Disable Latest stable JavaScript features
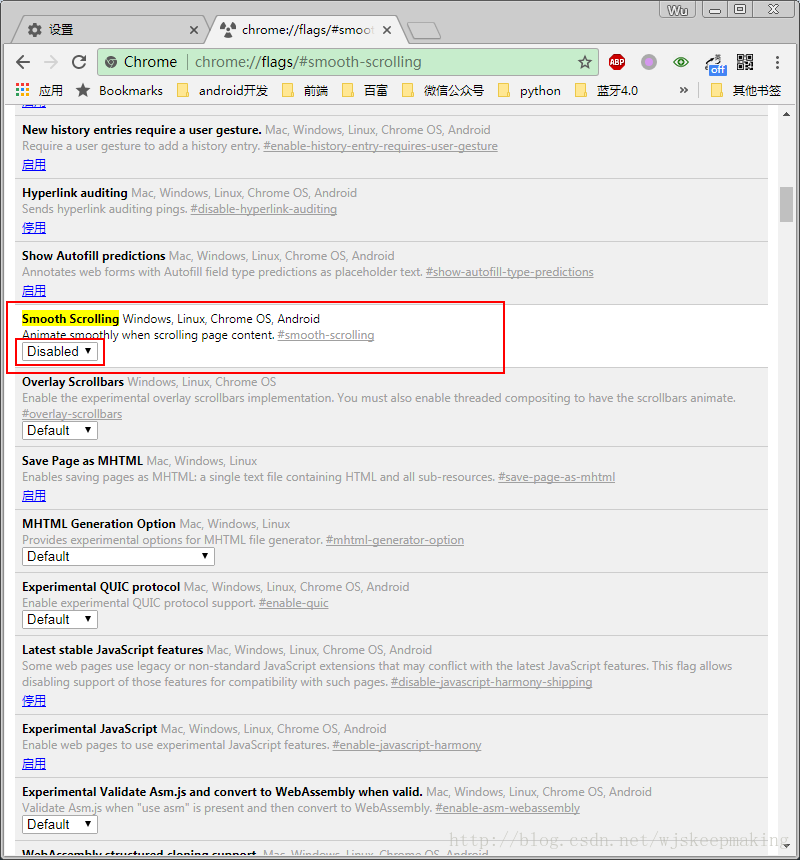800x860 pixels. 34,701
